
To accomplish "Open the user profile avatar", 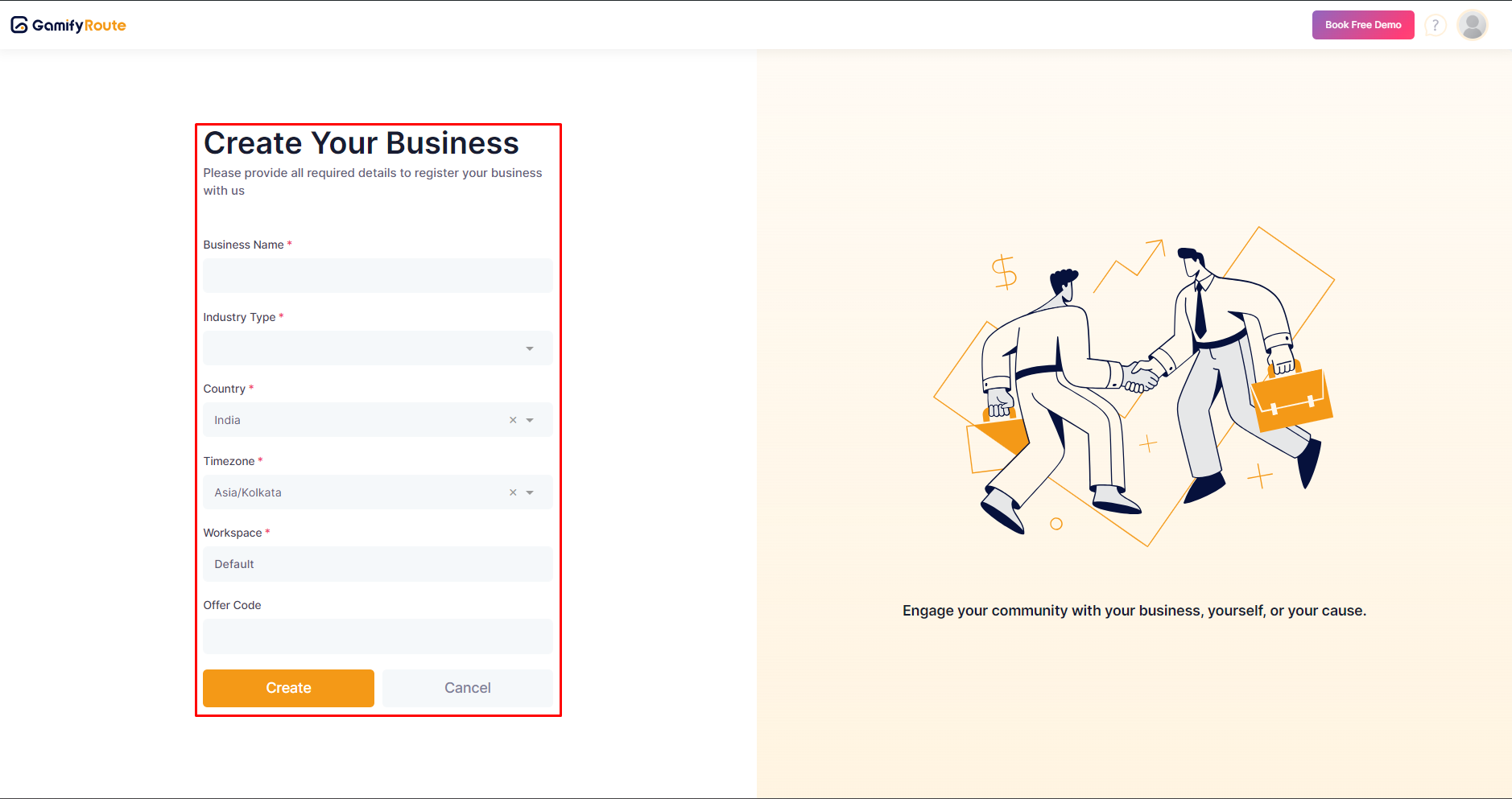I will click(1473, 26).
